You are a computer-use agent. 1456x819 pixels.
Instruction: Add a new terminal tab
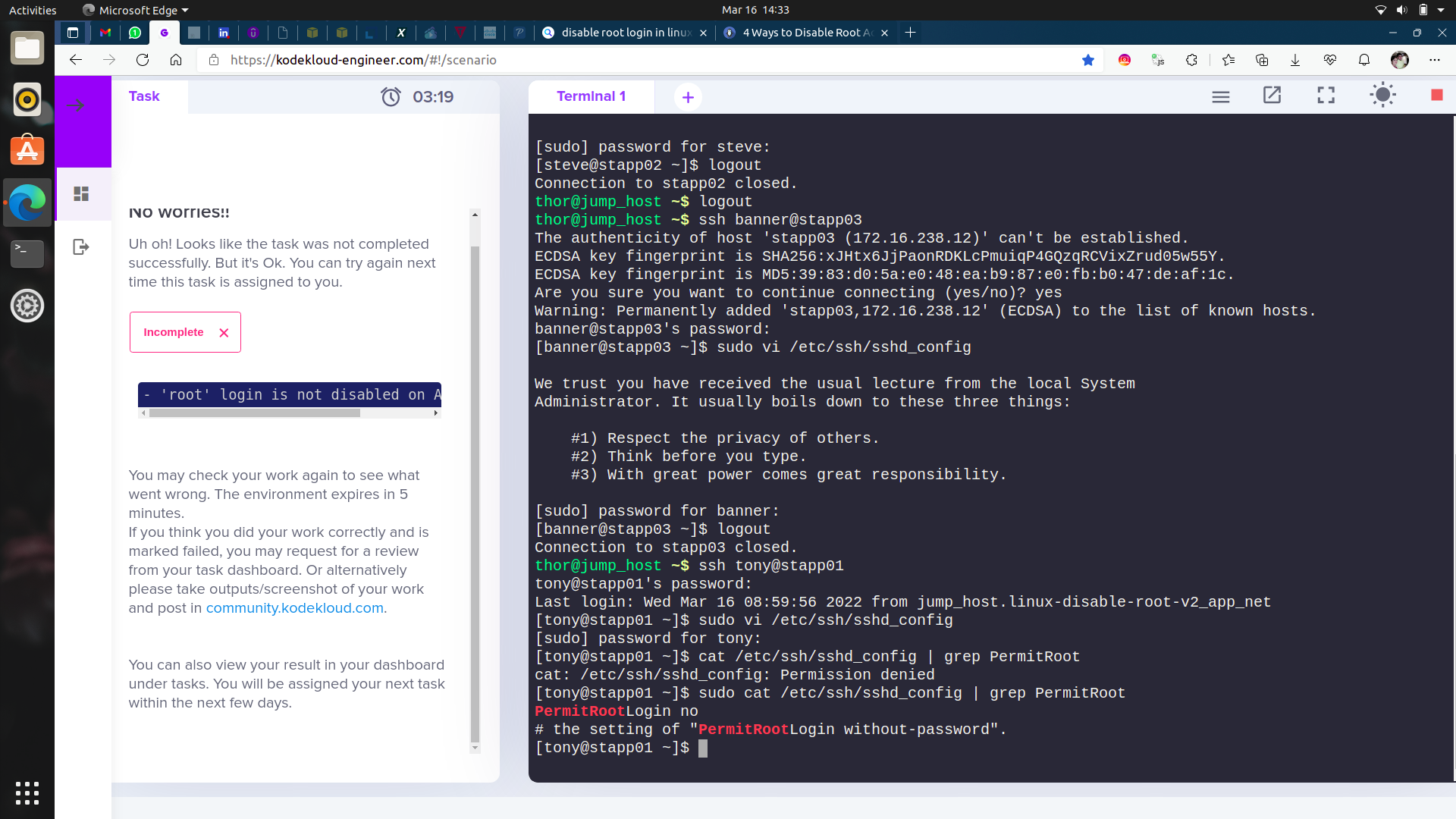(x=688, y=97)
